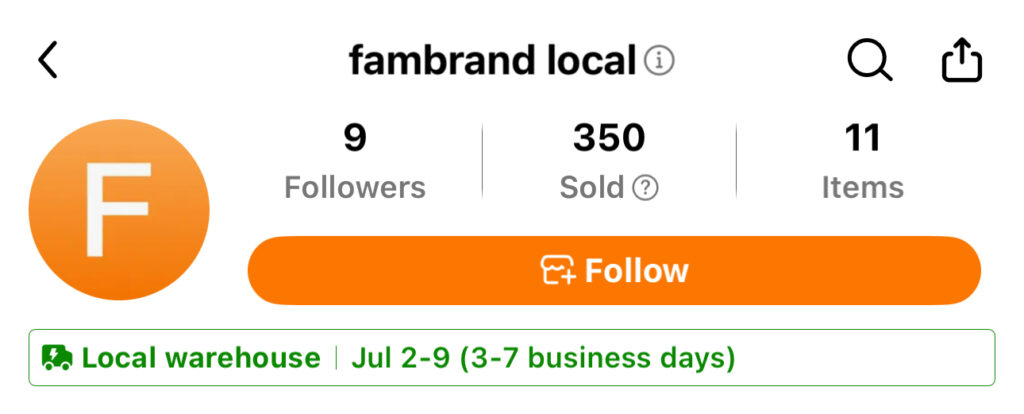
Task: Click the Sold label text
Action: (592, 188)
